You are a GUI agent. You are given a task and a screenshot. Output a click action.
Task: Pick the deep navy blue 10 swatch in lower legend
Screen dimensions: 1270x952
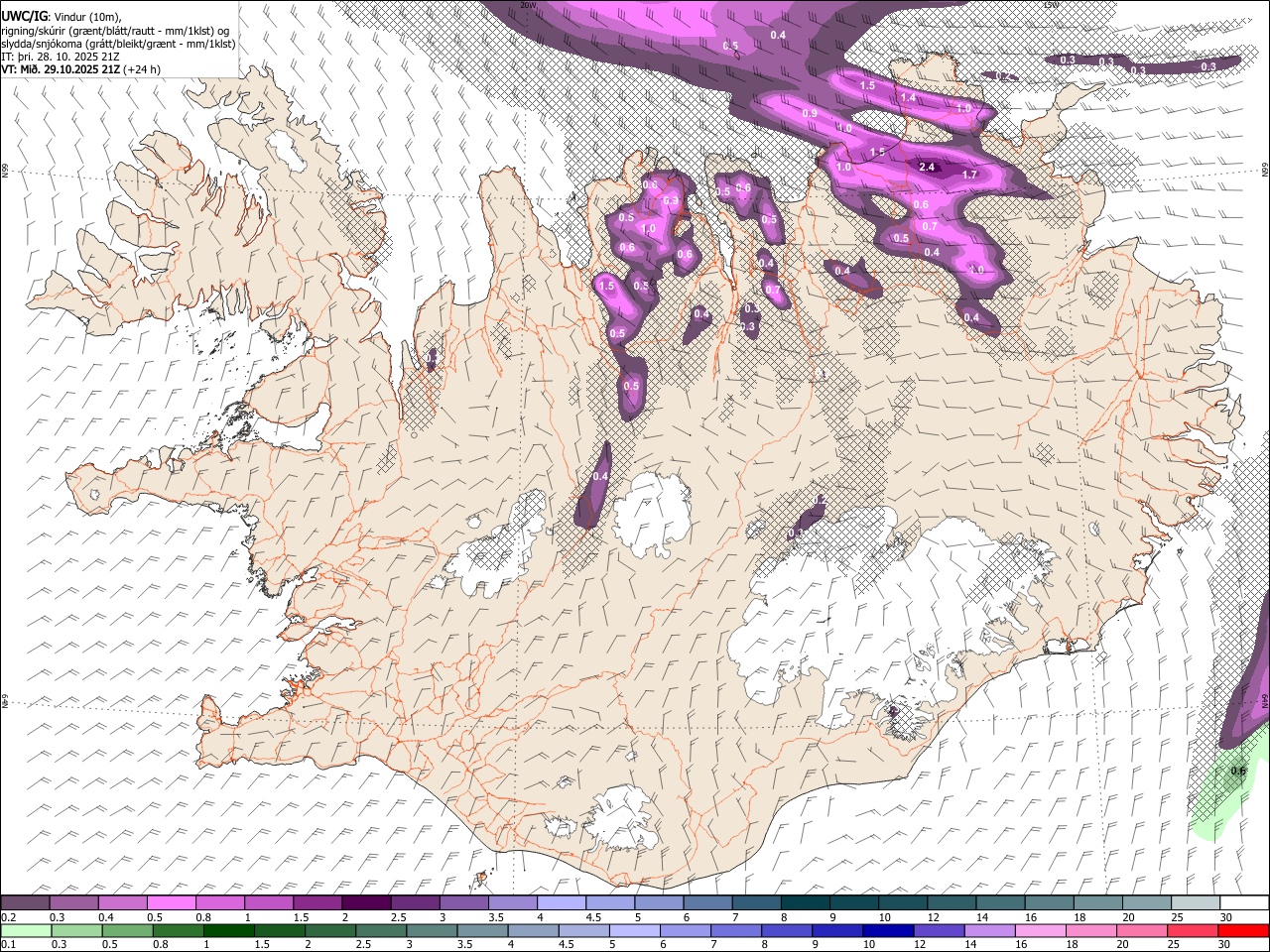click(889, 931)
